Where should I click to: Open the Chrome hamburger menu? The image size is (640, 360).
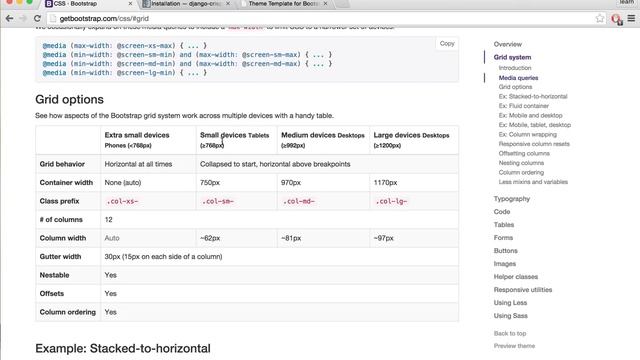point(631,18)
